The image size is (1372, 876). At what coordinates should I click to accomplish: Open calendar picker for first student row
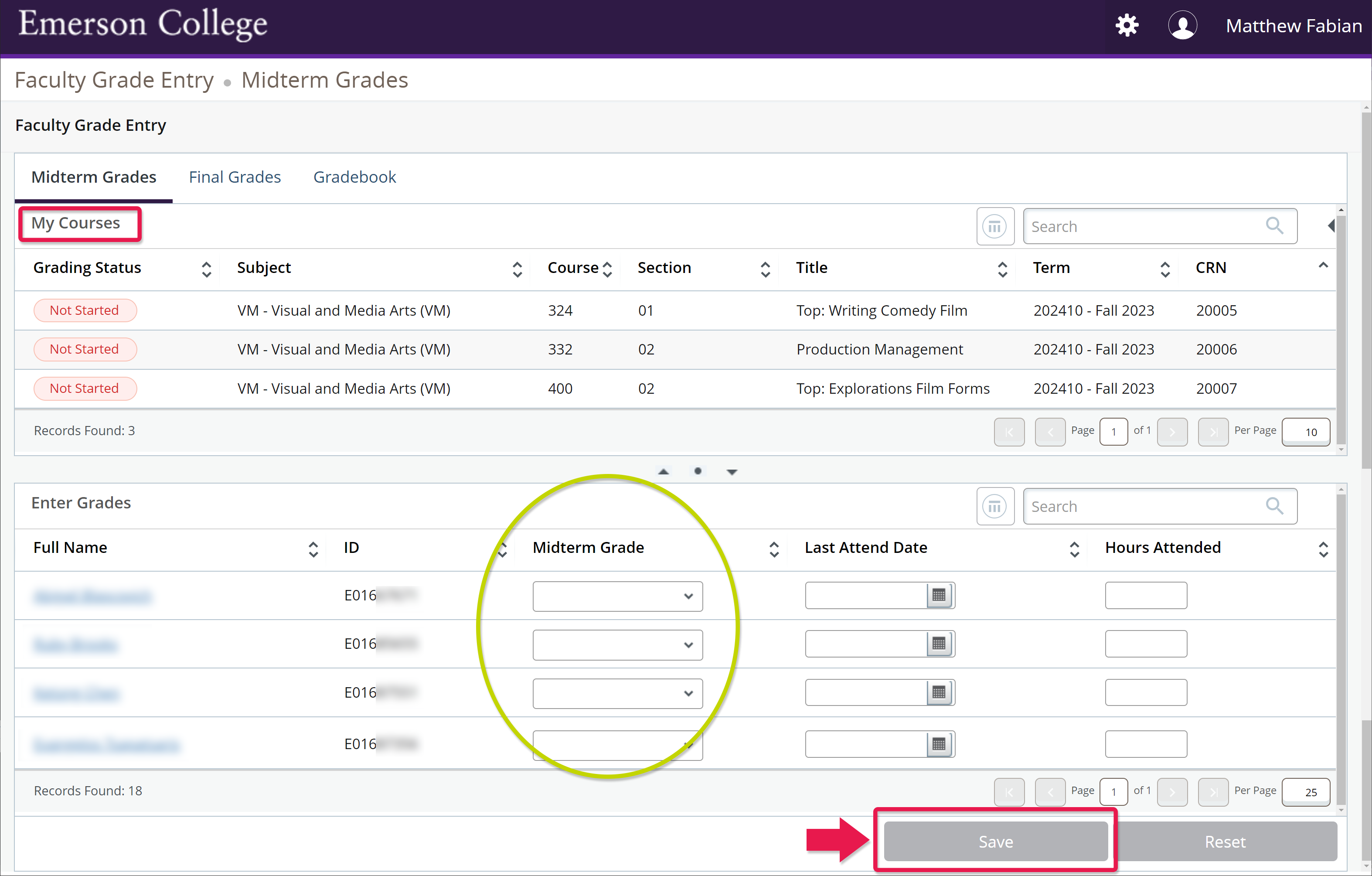(939, 596)
